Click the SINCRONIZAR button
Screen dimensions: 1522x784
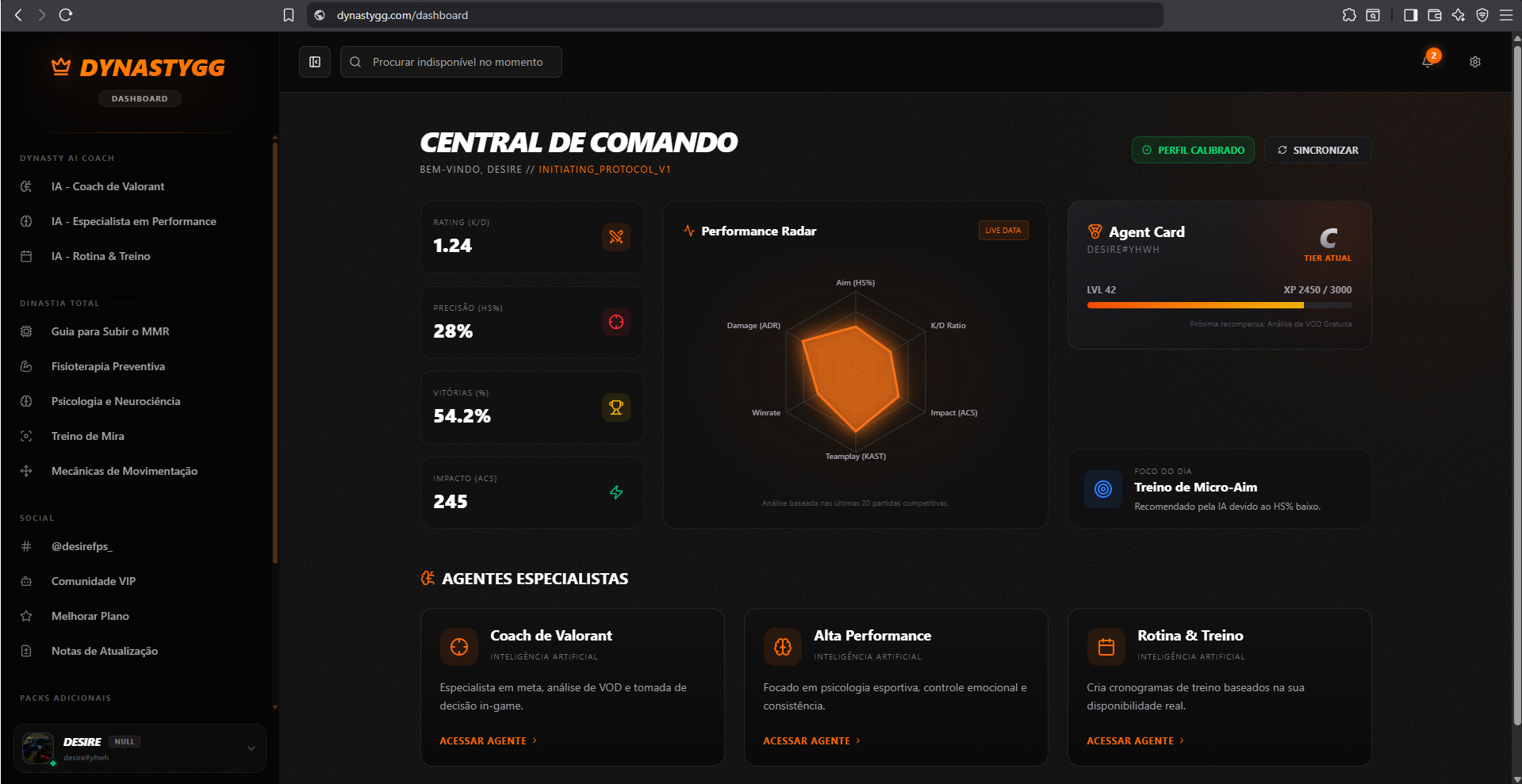coord(1317,150)
